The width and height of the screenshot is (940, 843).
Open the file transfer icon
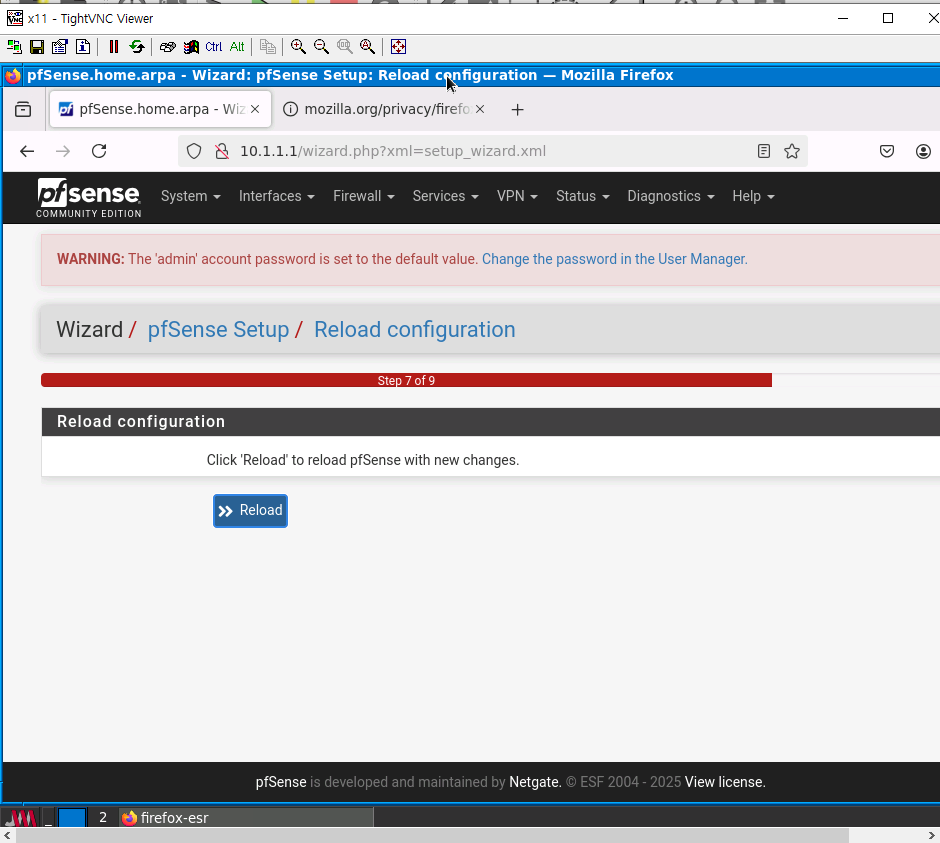[x=268, y=47]
